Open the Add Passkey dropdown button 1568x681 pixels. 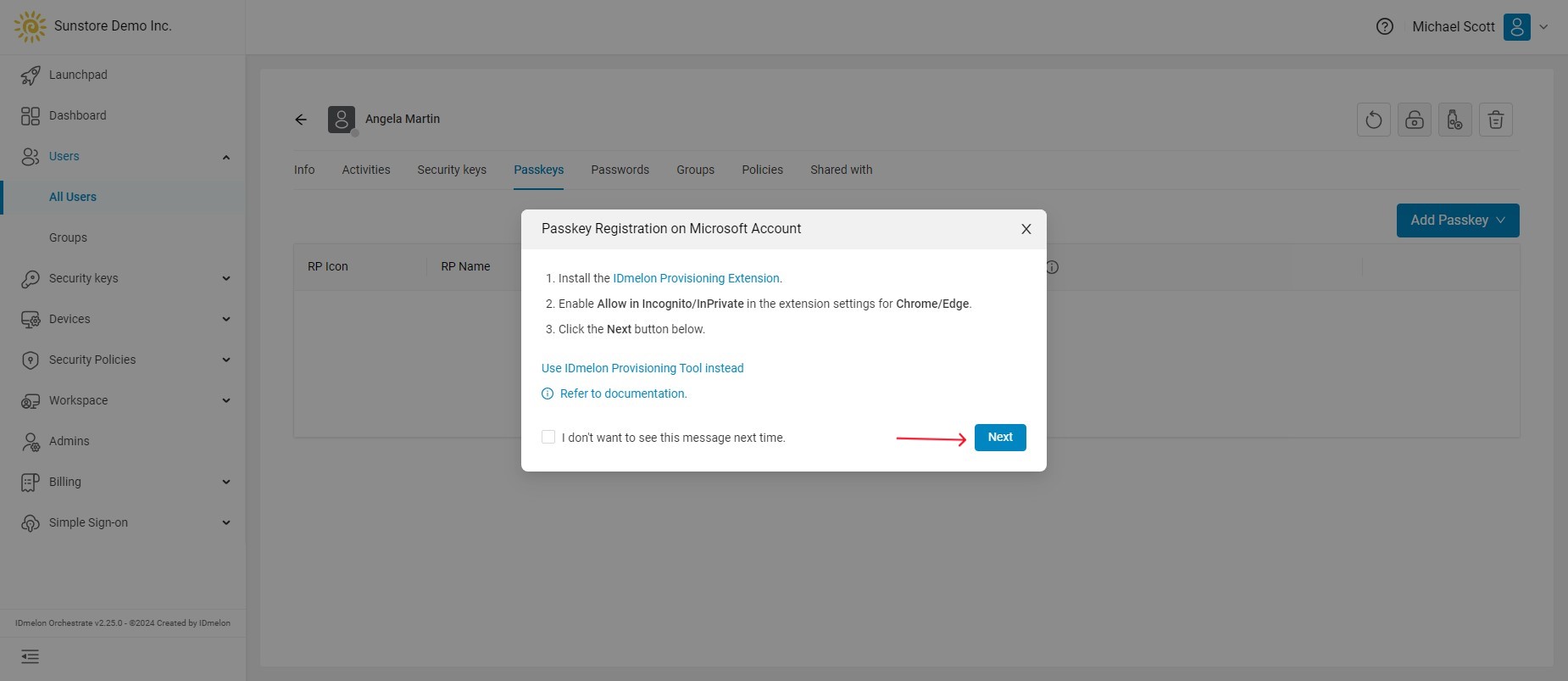pos(1458,220)
